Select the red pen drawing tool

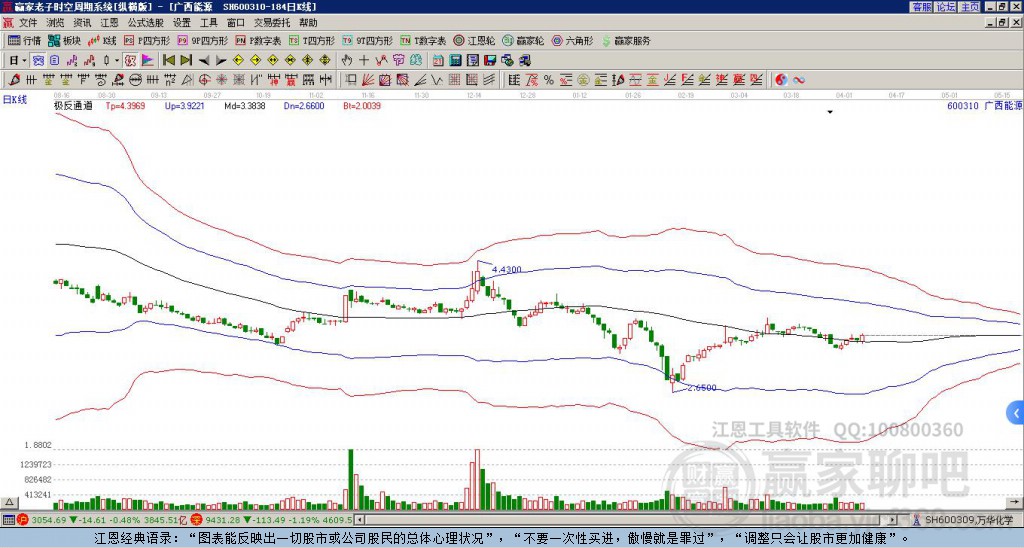pyautogui.click(x=14, y=80)
